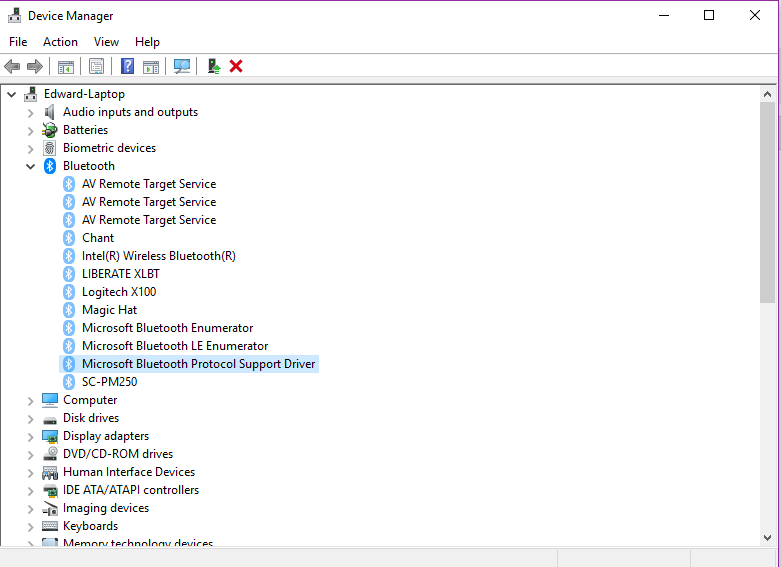The width and height of the screenshot is (781, 567).
Task: Click the scrollbar down arrow
Action: coord(767,538)
